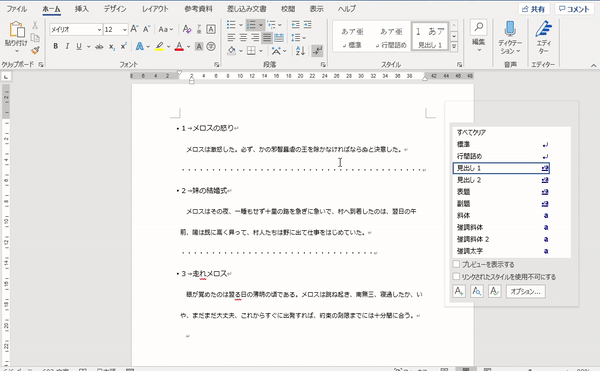Click the コメント button
Image resolution: width=600 pixels, height=371 pixels.
coord(574,9)
